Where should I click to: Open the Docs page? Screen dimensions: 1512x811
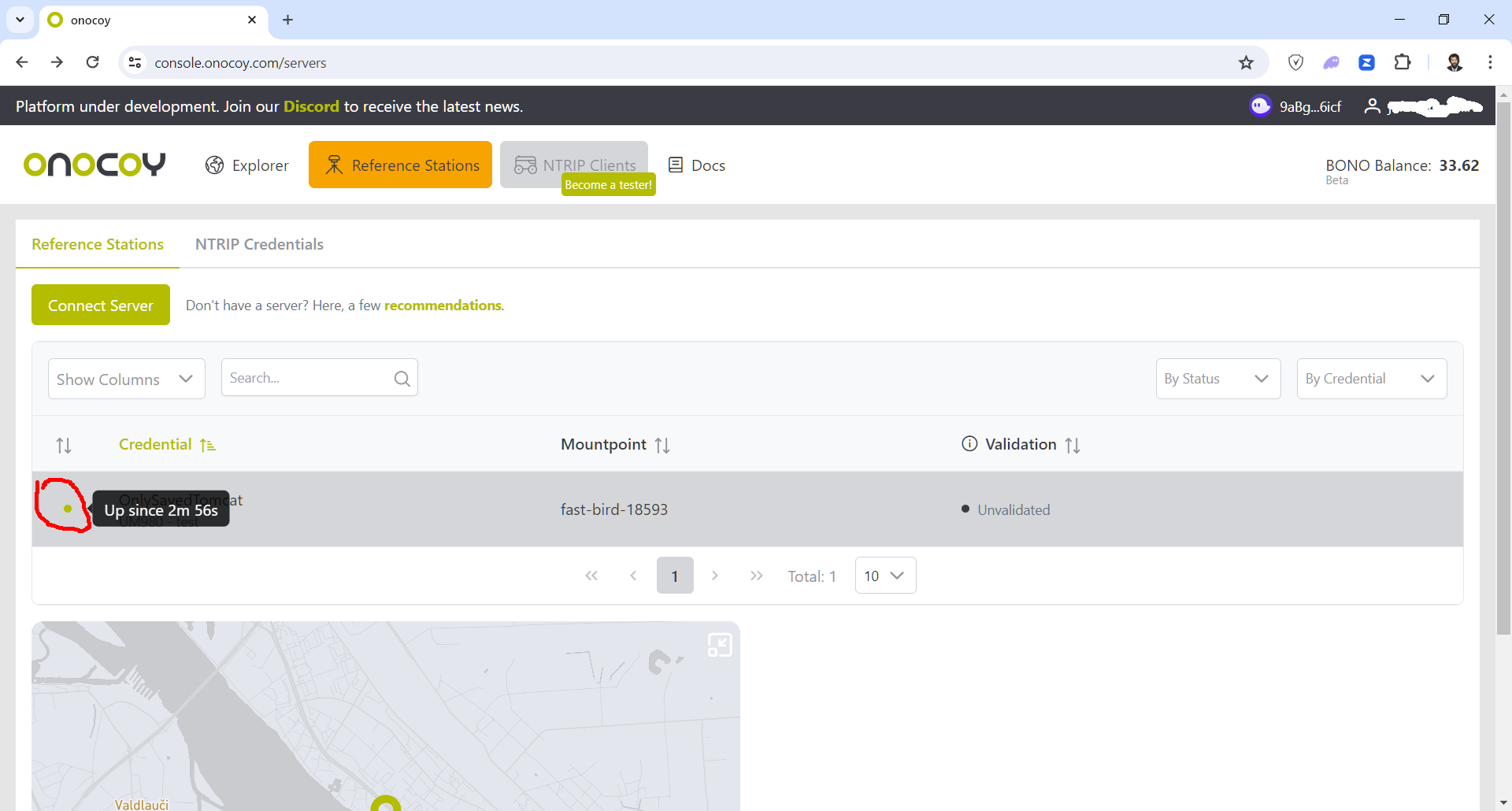(697, 165)
